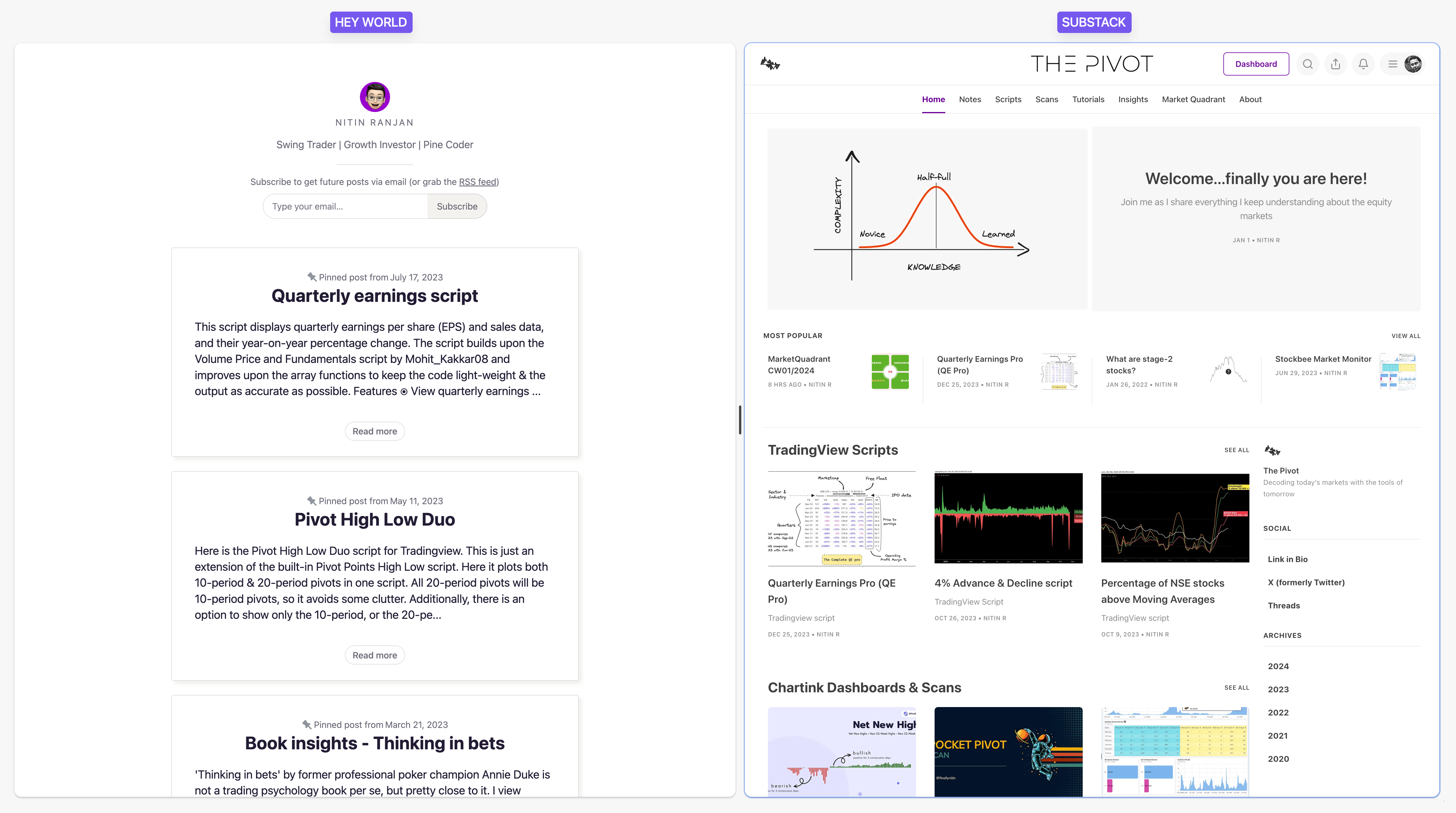The height and width of the screenshot is (813, 1456).
Task: Open the 2023 archive
Action: pos(1278,689)
